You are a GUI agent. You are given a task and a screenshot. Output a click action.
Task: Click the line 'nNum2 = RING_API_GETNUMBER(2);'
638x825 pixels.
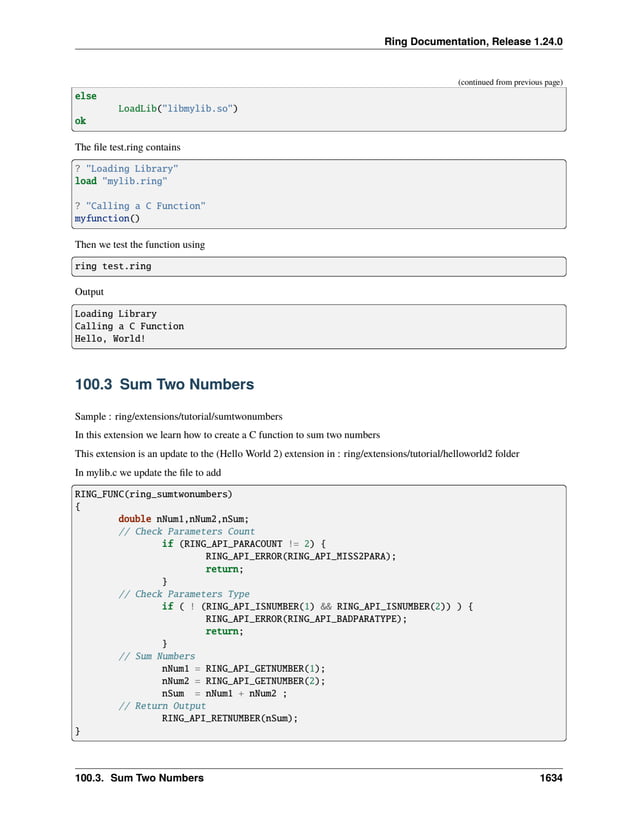[x=244, y=681]
